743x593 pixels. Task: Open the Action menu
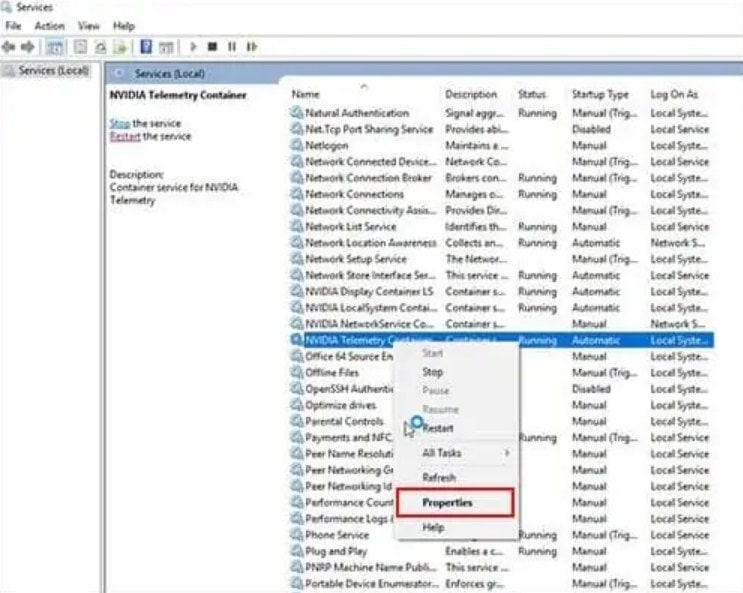point(49,25)
